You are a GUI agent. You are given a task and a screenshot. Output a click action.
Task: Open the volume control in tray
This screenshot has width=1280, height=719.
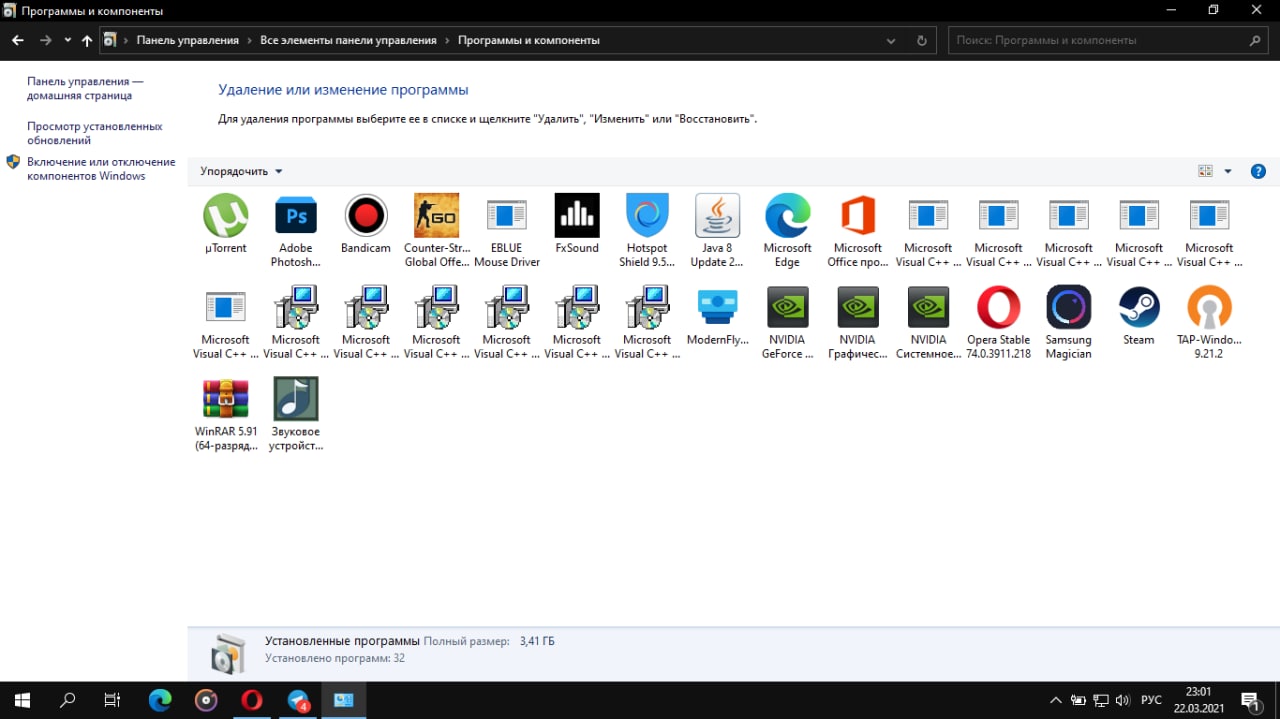(x=1122, y=700)
